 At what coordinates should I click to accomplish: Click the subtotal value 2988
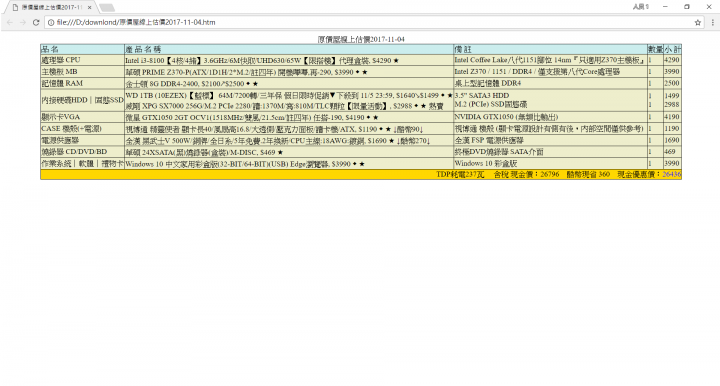(671, 104)
